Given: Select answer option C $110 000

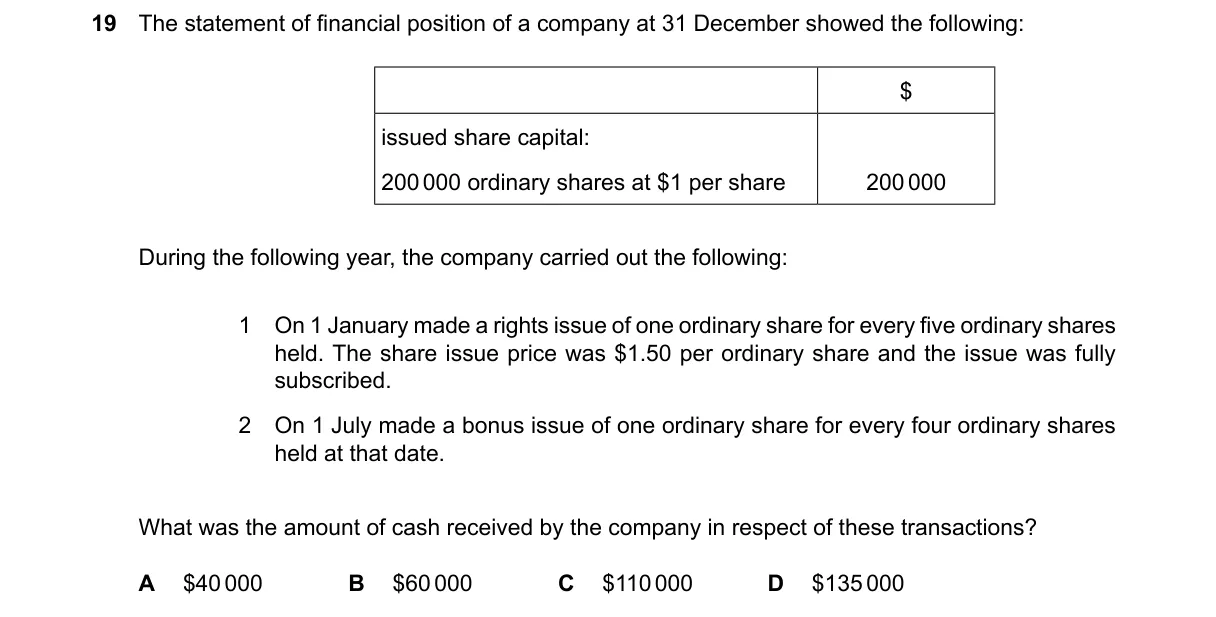Looking at the screenshot, I should (x=625, y=583).
